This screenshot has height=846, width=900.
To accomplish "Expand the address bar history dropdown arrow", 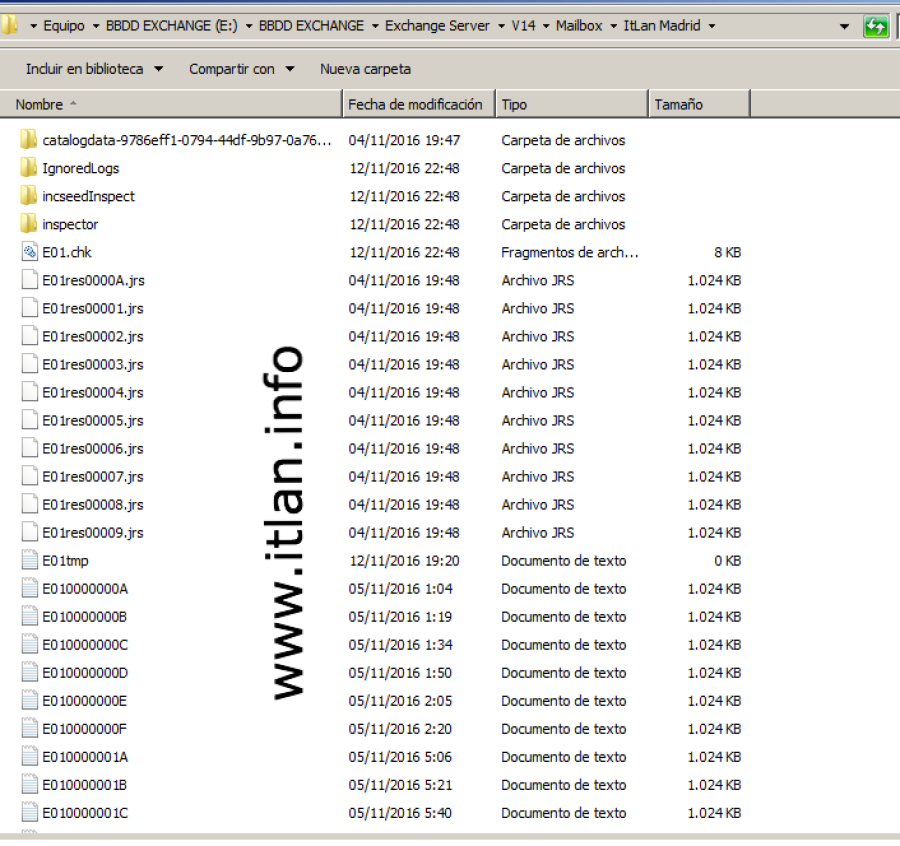I will click(845, 26).
